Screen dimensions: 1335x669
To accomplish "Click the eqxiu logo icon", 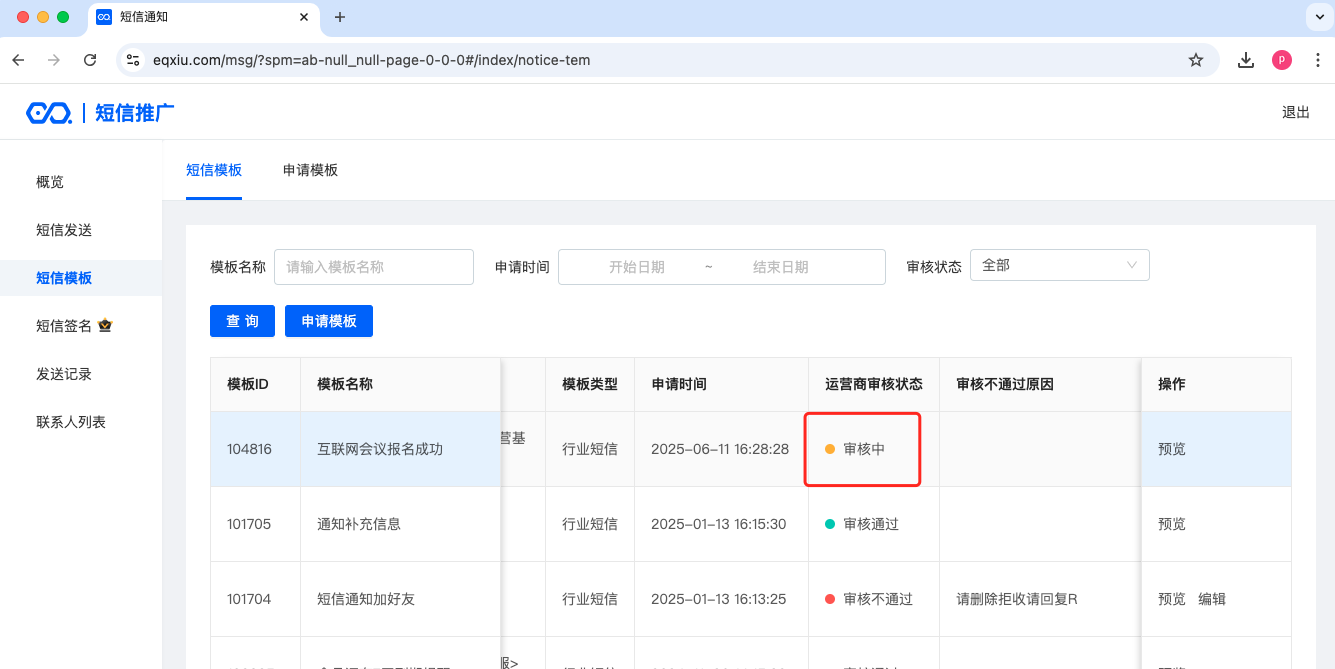I will [x=49, y=113].
